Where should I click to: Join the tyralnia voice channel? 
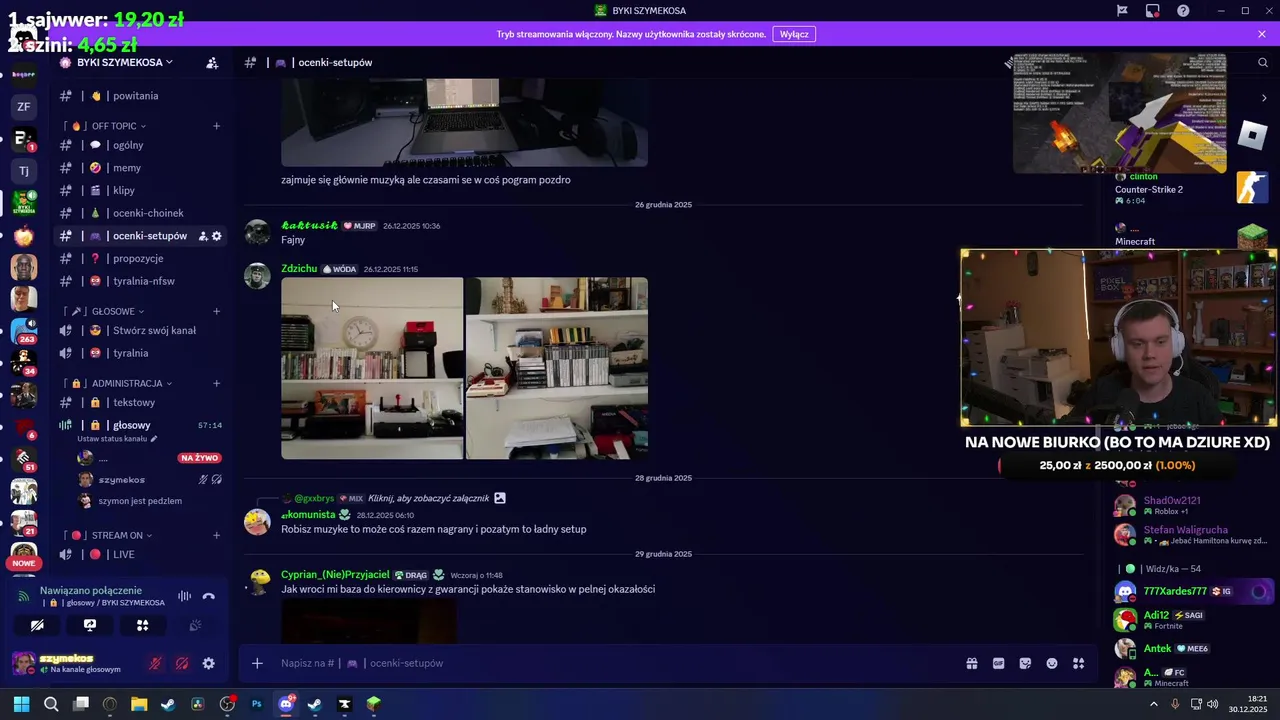point(142,353)
